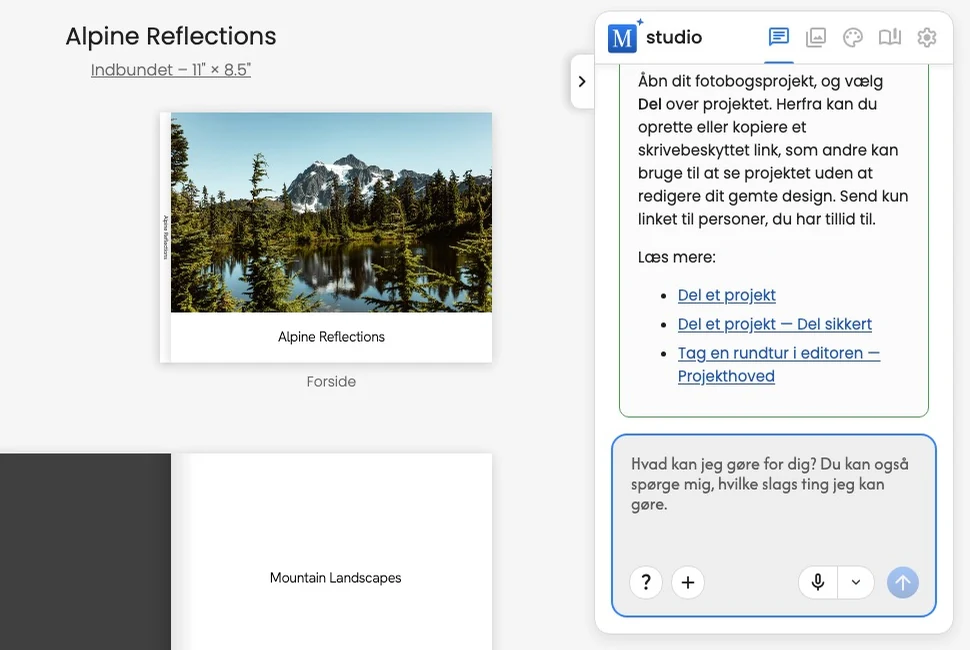This screenshot has width=970, height=650.
Task: Open the color palette themes icon
Action: point(852,37)
